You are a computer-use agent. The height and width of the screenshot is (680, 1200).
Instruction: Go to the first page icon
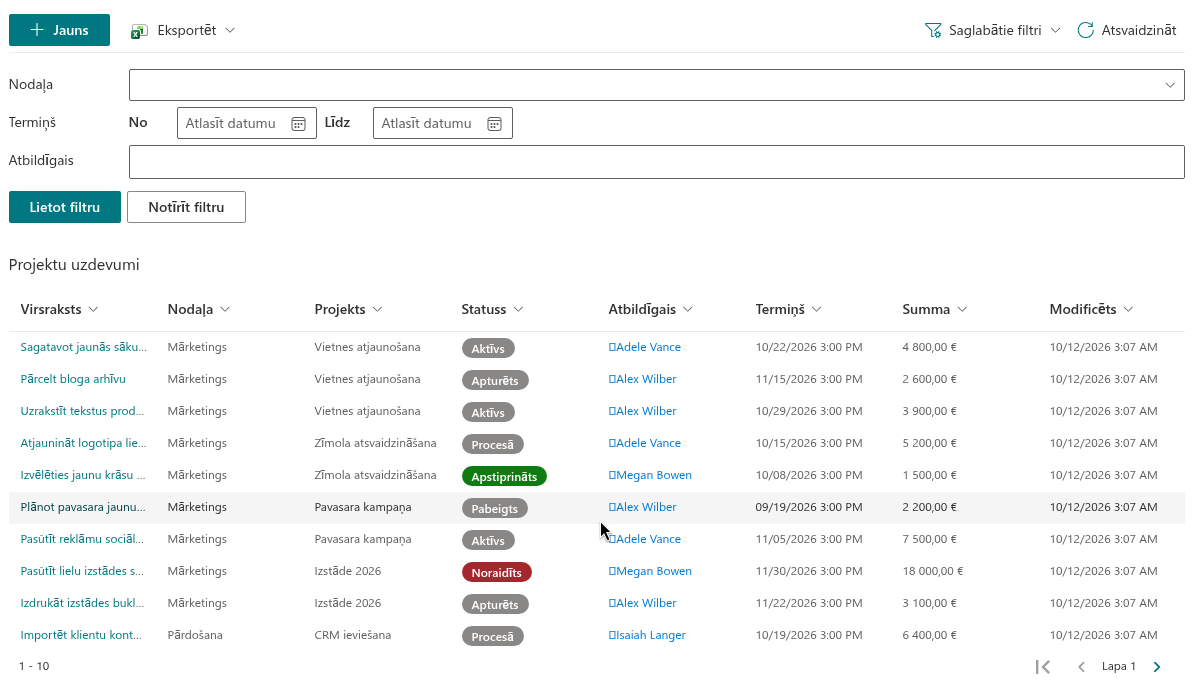(x=1043, y=666)
